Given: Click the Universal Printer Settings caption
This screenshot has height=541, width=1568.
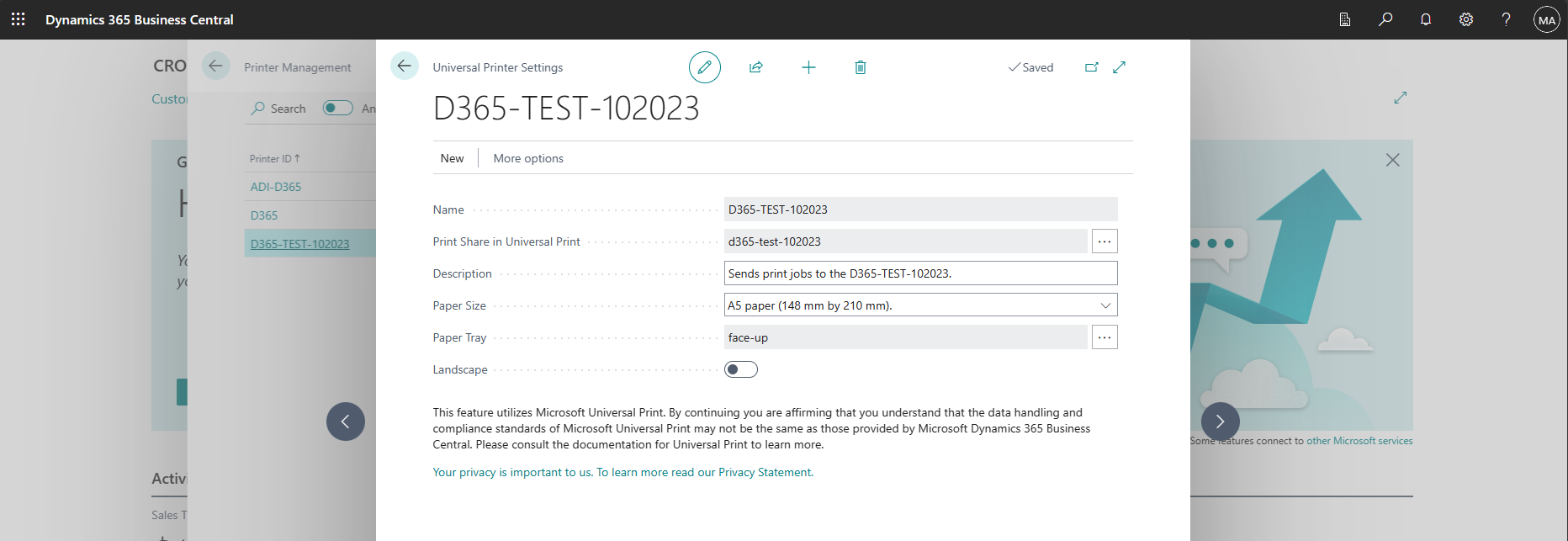Looking at the screenshot, I should pyautogui.click(x=498, y=67).
